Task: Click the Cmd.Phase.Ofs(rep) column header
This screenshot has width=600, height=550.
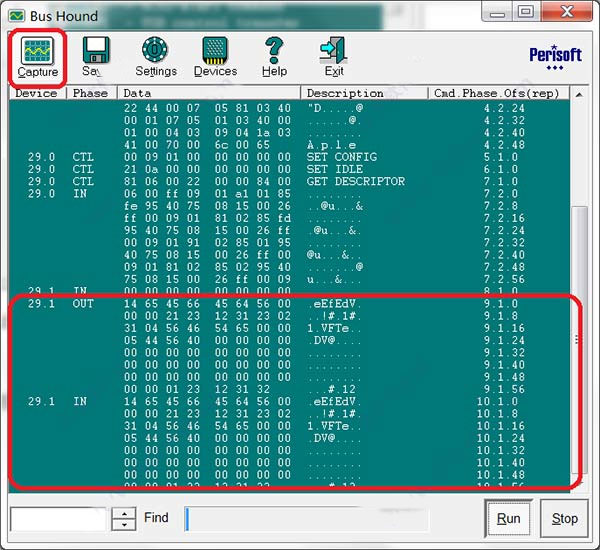Action: coord(498,93)
